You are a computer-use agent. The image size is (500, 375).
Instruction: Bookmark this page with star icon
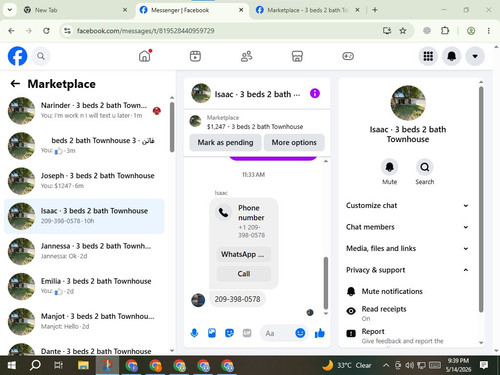(403, 31)
